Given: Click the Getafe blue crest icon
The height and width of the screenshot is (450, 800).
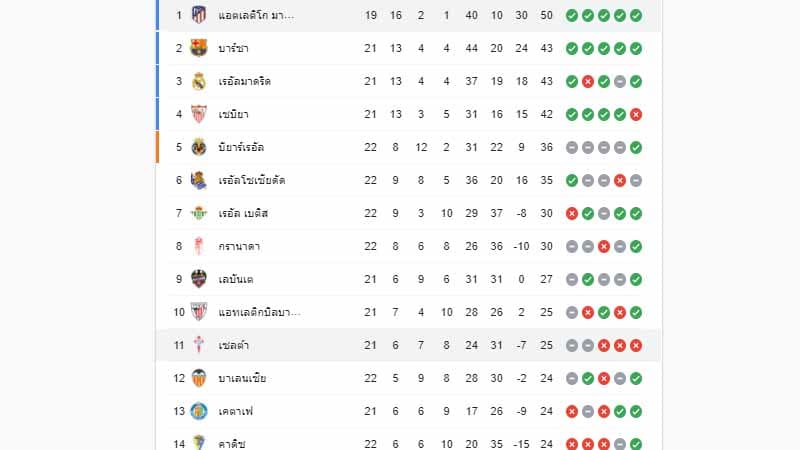Looking at the screenshot, I should tap(199, 411).
